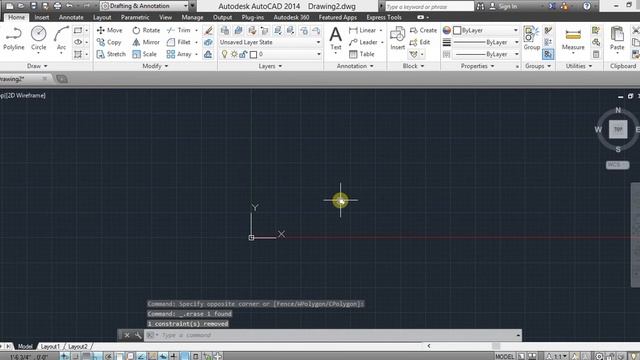Open the ByLayer color dropdown
This screenshot has width=640, height=360.
(x=486, y=30)
